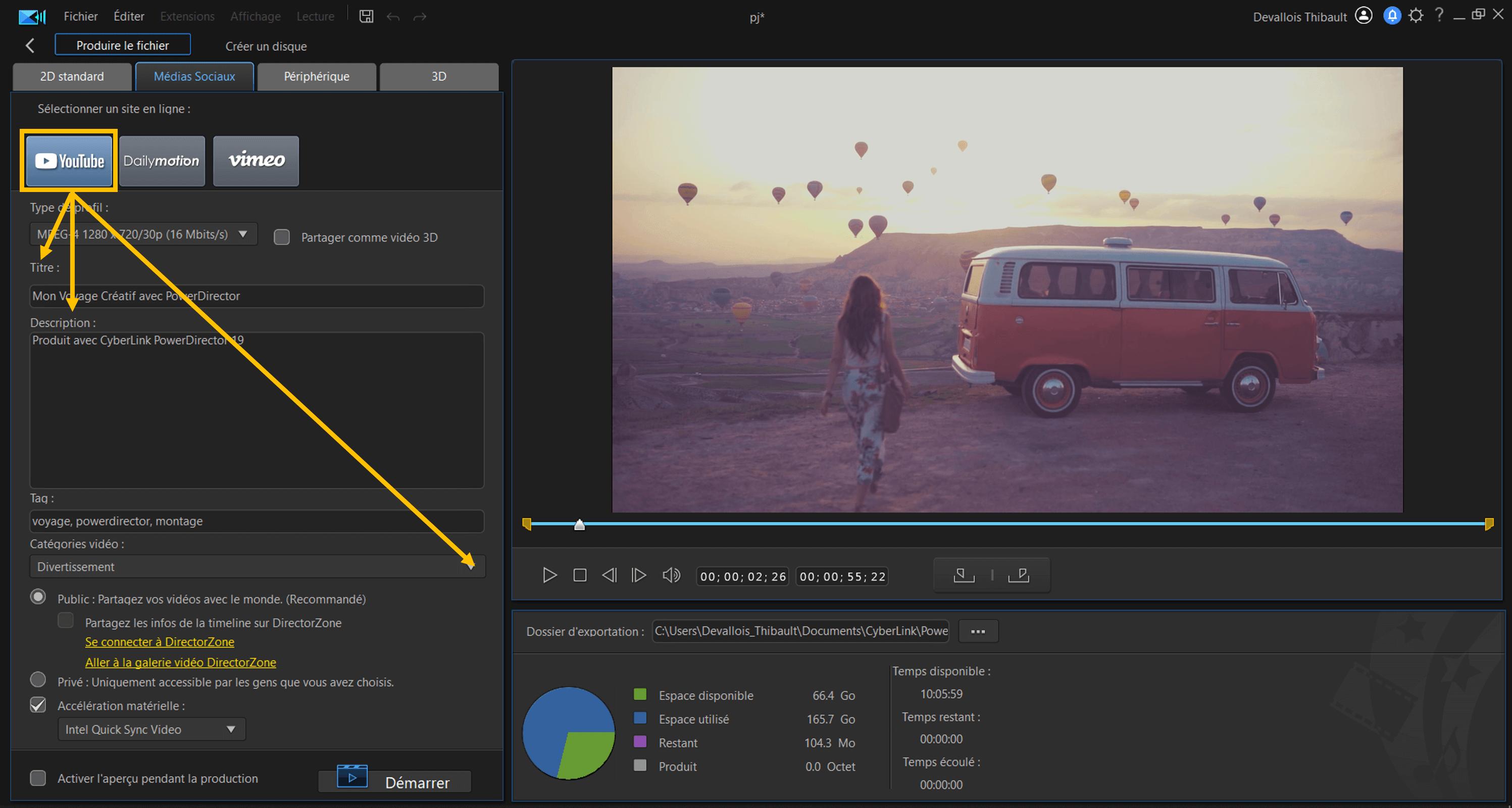Enable Activer l'aperçu pendant la production

pos(38,778)
